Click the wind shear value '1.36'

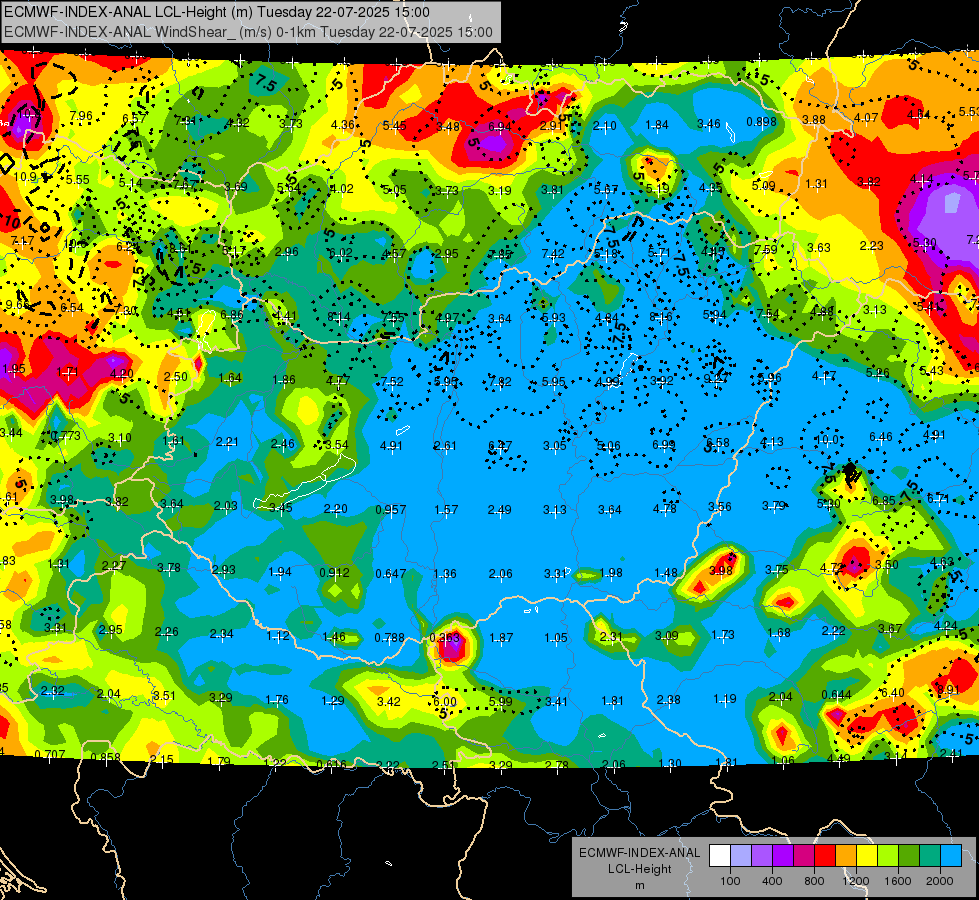click(x=445, y=573)
